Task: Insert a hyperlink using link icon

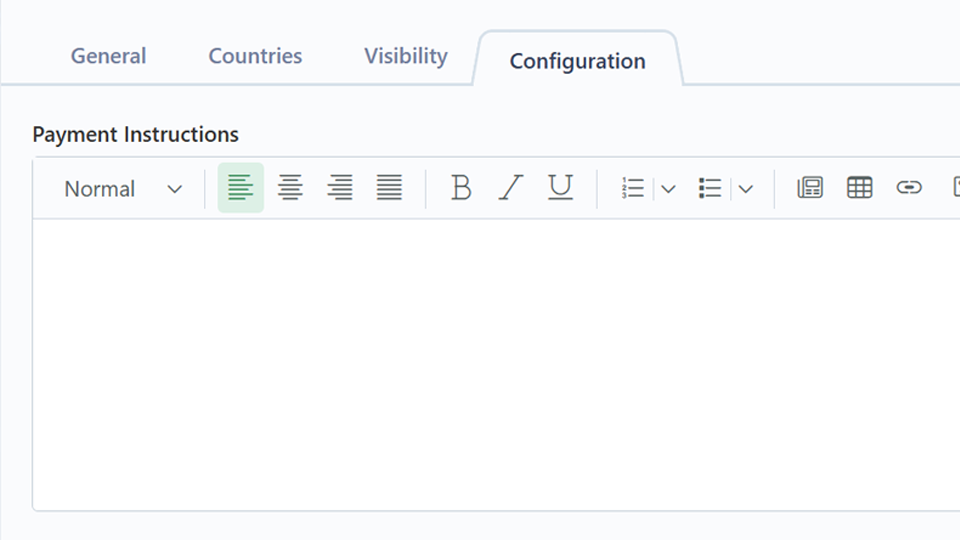Action: (x=908, y=188)
